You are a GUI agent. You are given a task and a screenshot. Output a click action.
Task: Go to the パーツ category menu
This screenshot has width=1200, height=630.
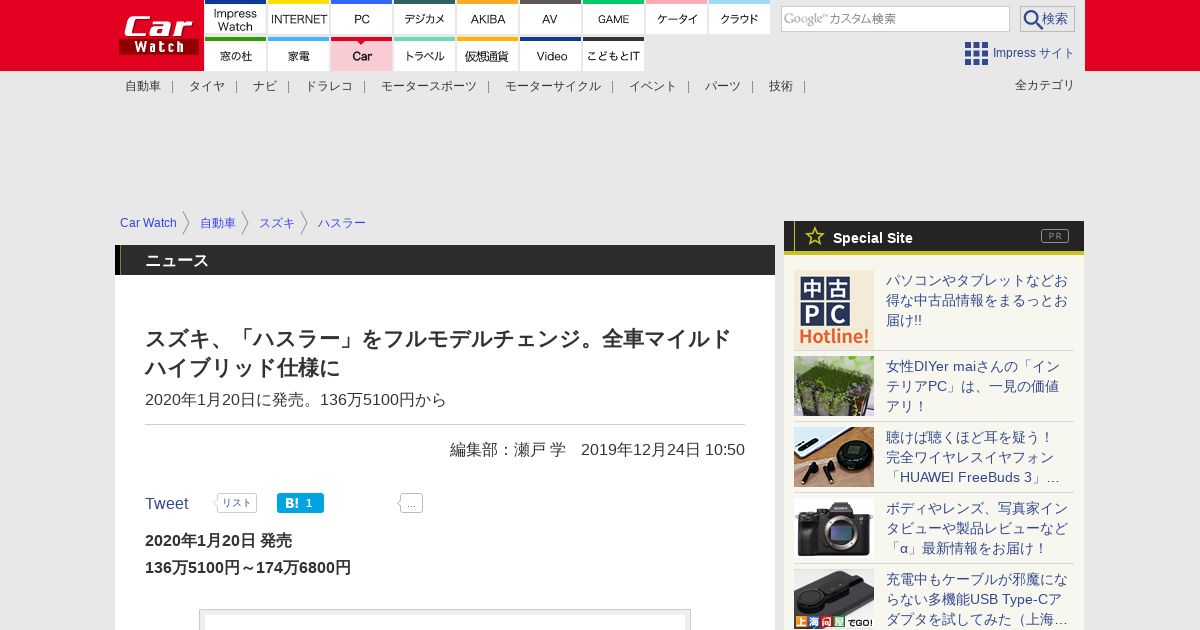coord(723,86)
